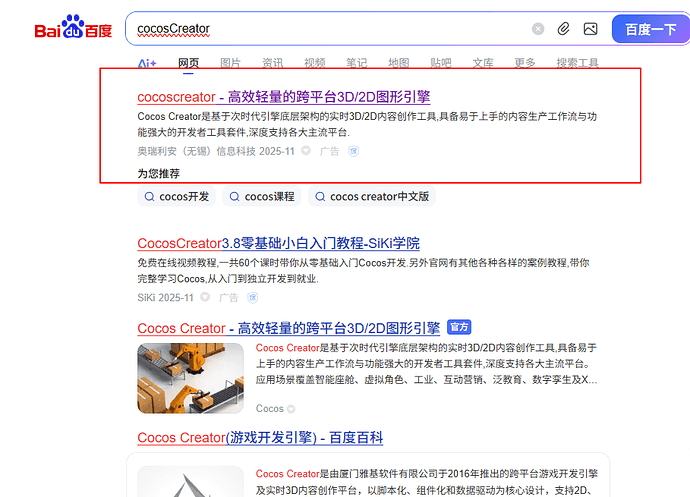
Task: Switch to the 资讯 tab
Action: pyautogui.click(x=272, y=63)
